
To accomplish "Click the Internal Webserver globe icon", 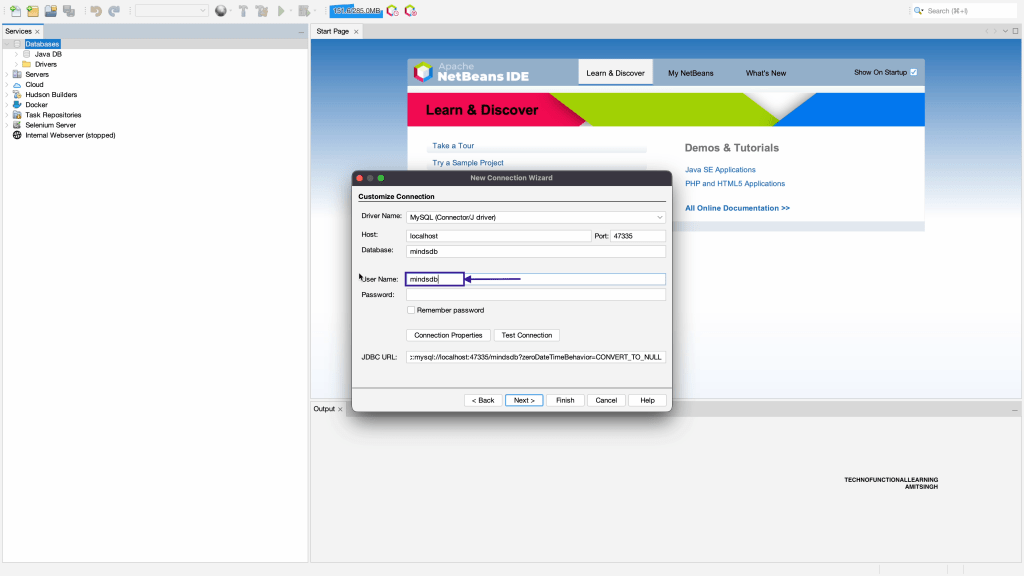I will click(x=17, y=135).
